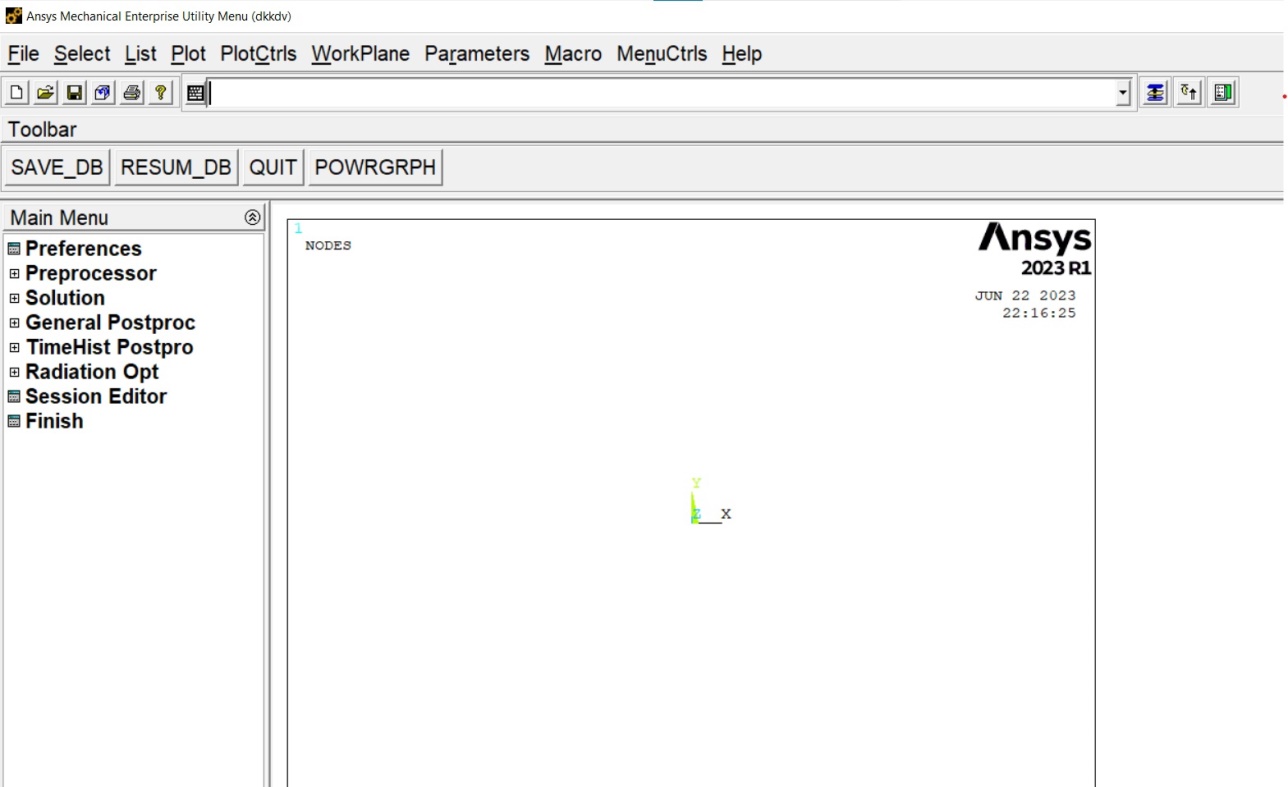Open the Macro menu
The height and width of the screenshot is (787, 1288).
tap(573, 54)
